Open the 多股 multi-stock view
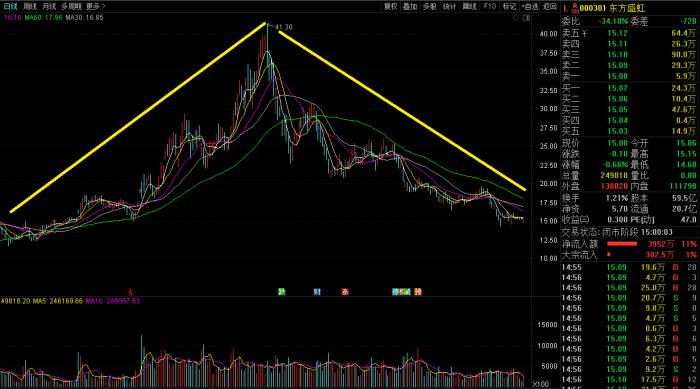700x389 pixels. click(x=429, y=6)
